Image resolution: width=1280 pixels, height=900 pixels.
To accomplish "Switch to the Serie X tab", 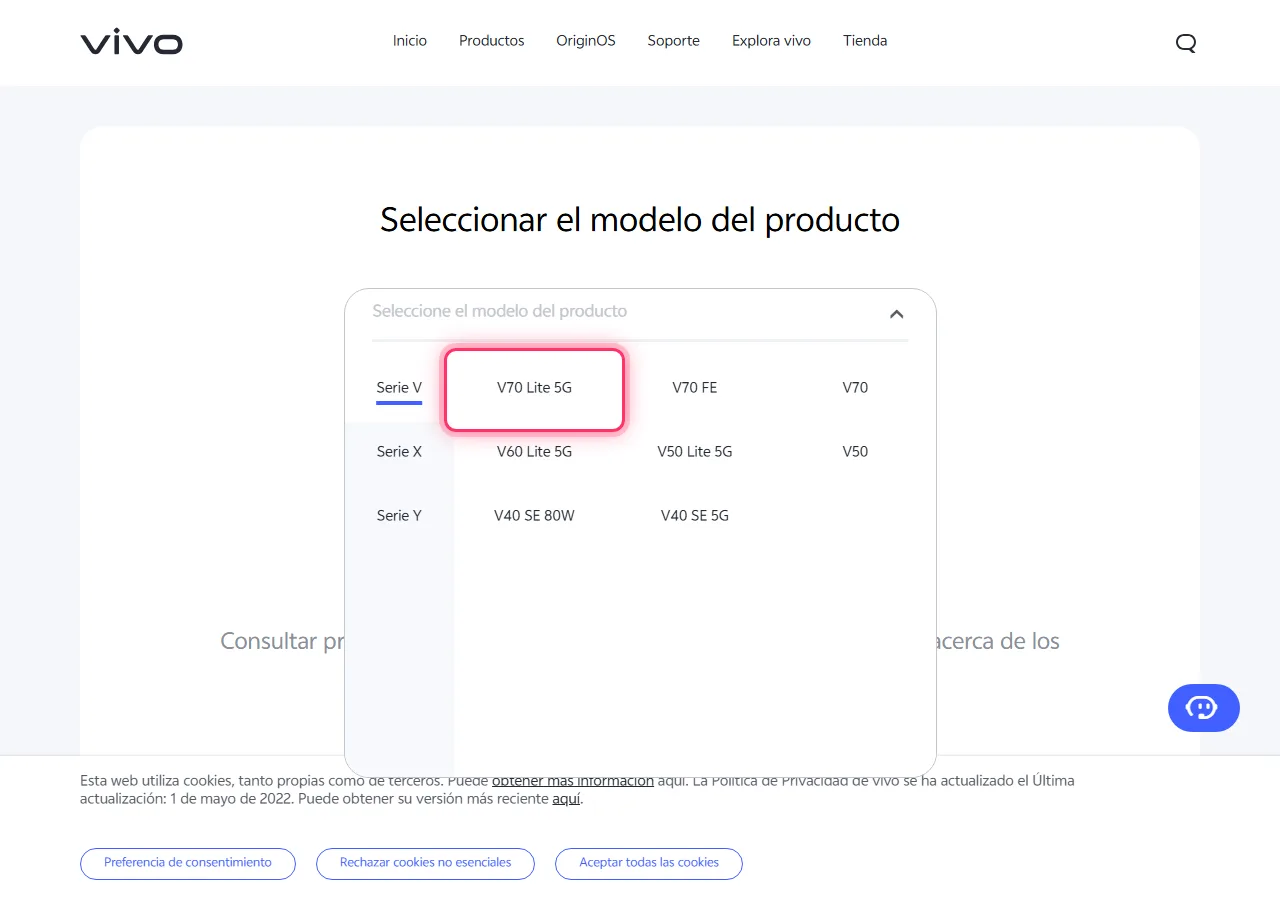I will click(x=399, y=452).
